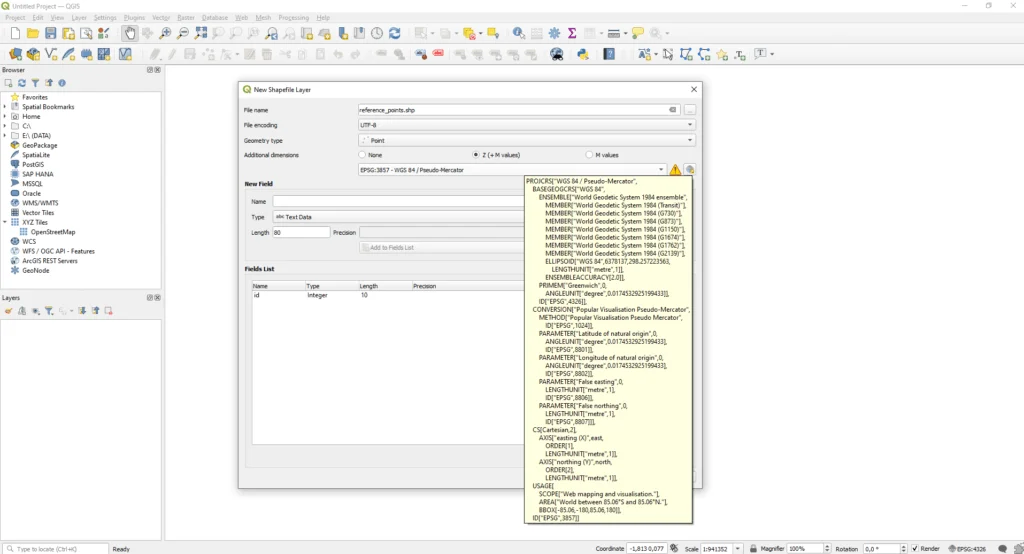Open the Processing menu
This screenshot has width=1024, height=554.
(x=293, y=18)
